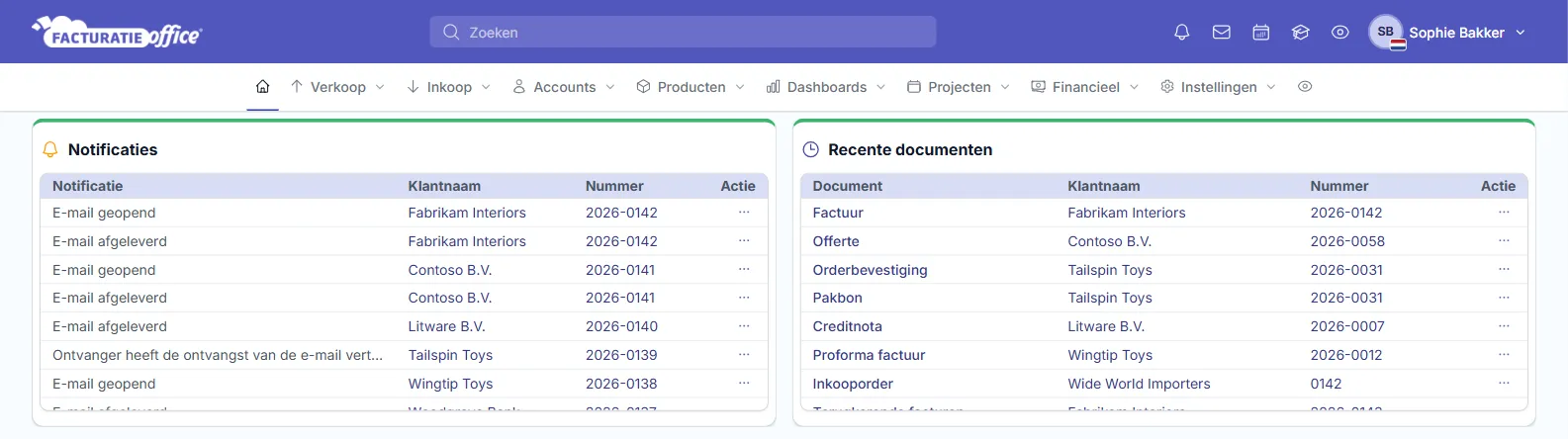Click the Document column header
The image size is (1568, 439).
(x=848, y=186)
